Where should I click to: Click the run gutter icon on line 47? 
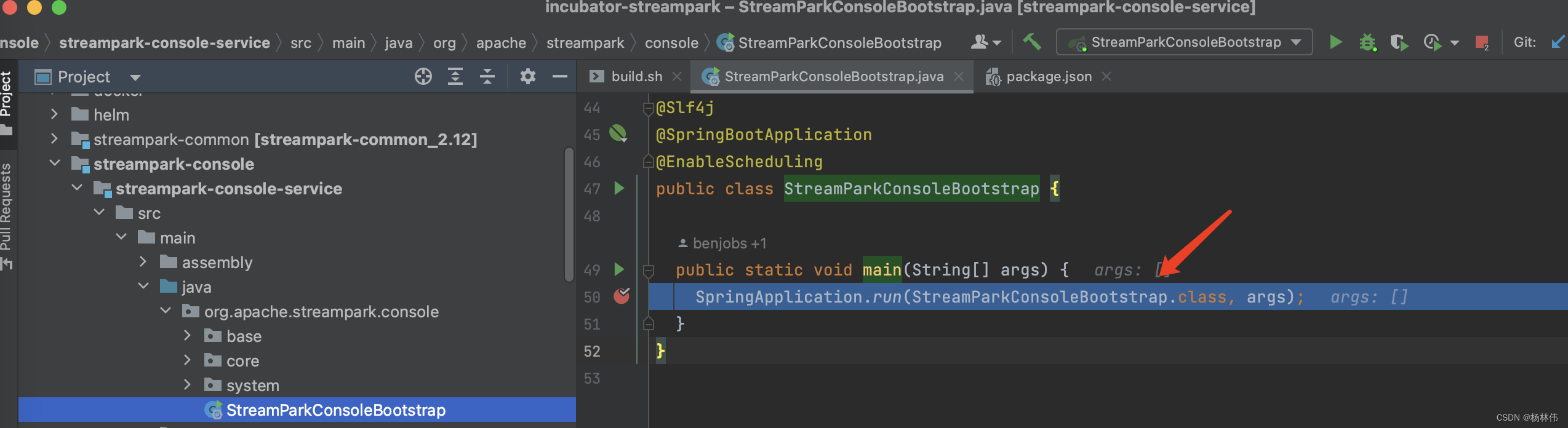(x=619, y=188)
